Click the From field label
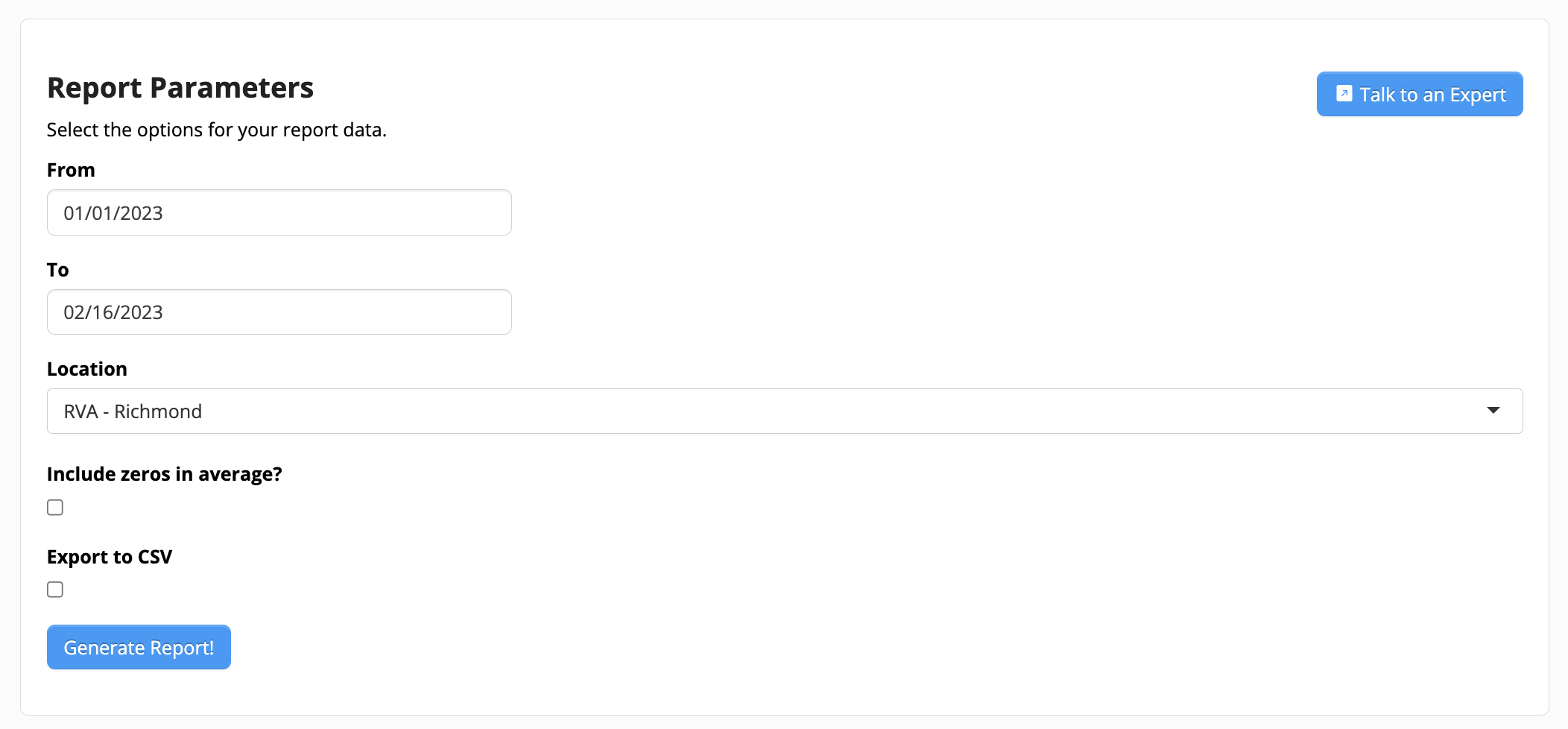This screenshot has height=729, width=1568. [x=71, y=170]
